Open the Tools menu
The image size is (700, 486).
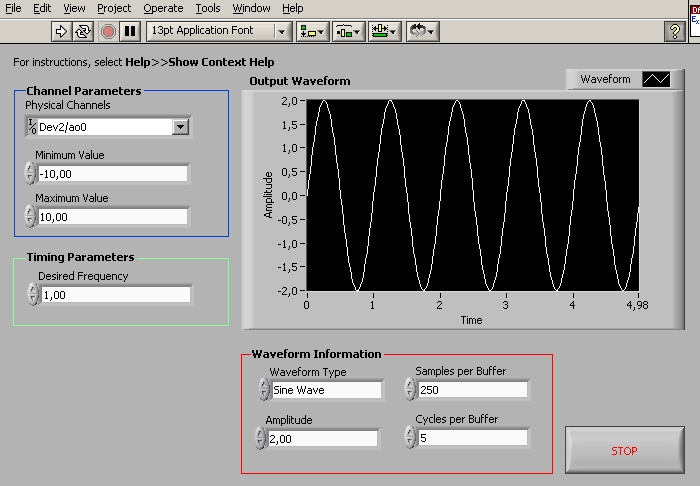coord(208,8)
